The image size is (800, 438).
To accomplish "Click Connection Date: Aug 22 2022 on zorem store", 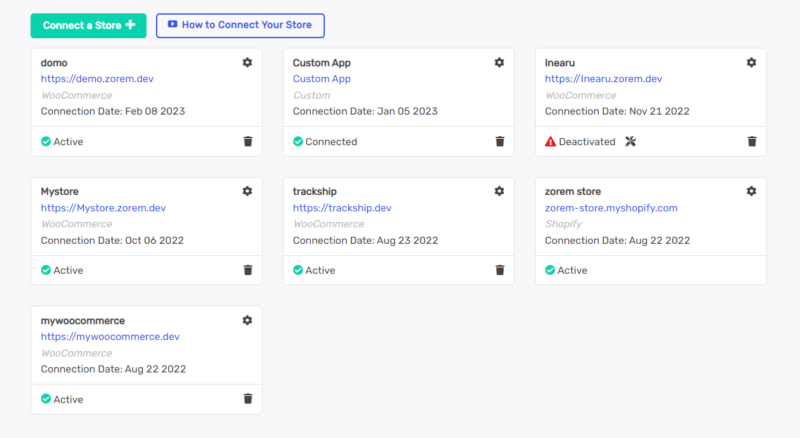I will (x=617, y=240).
